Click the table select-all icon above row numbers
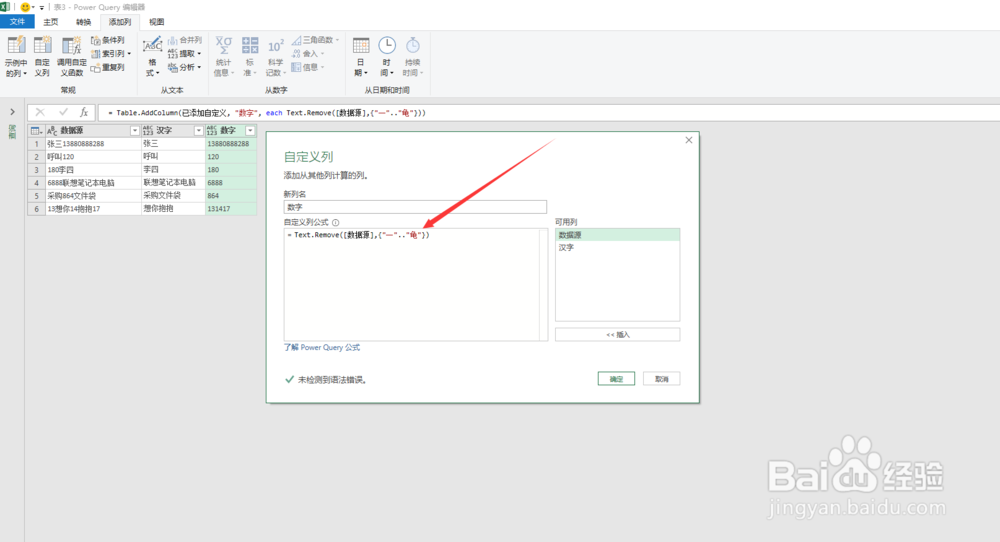 point(36,131)
